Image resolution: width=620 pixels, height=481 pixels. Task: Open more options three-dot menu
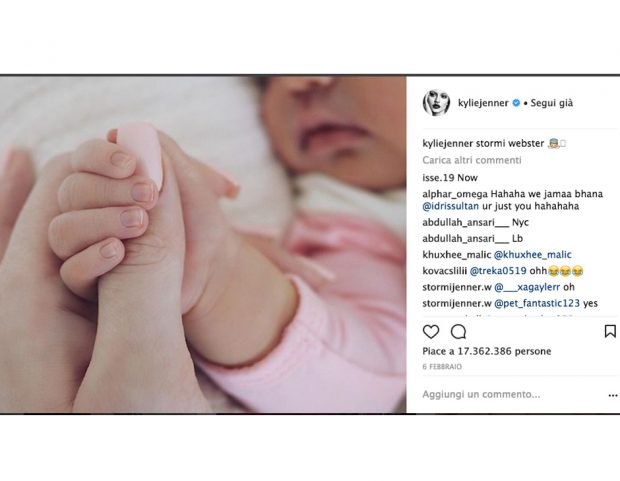pyautogui.click(x=613, y=395)
